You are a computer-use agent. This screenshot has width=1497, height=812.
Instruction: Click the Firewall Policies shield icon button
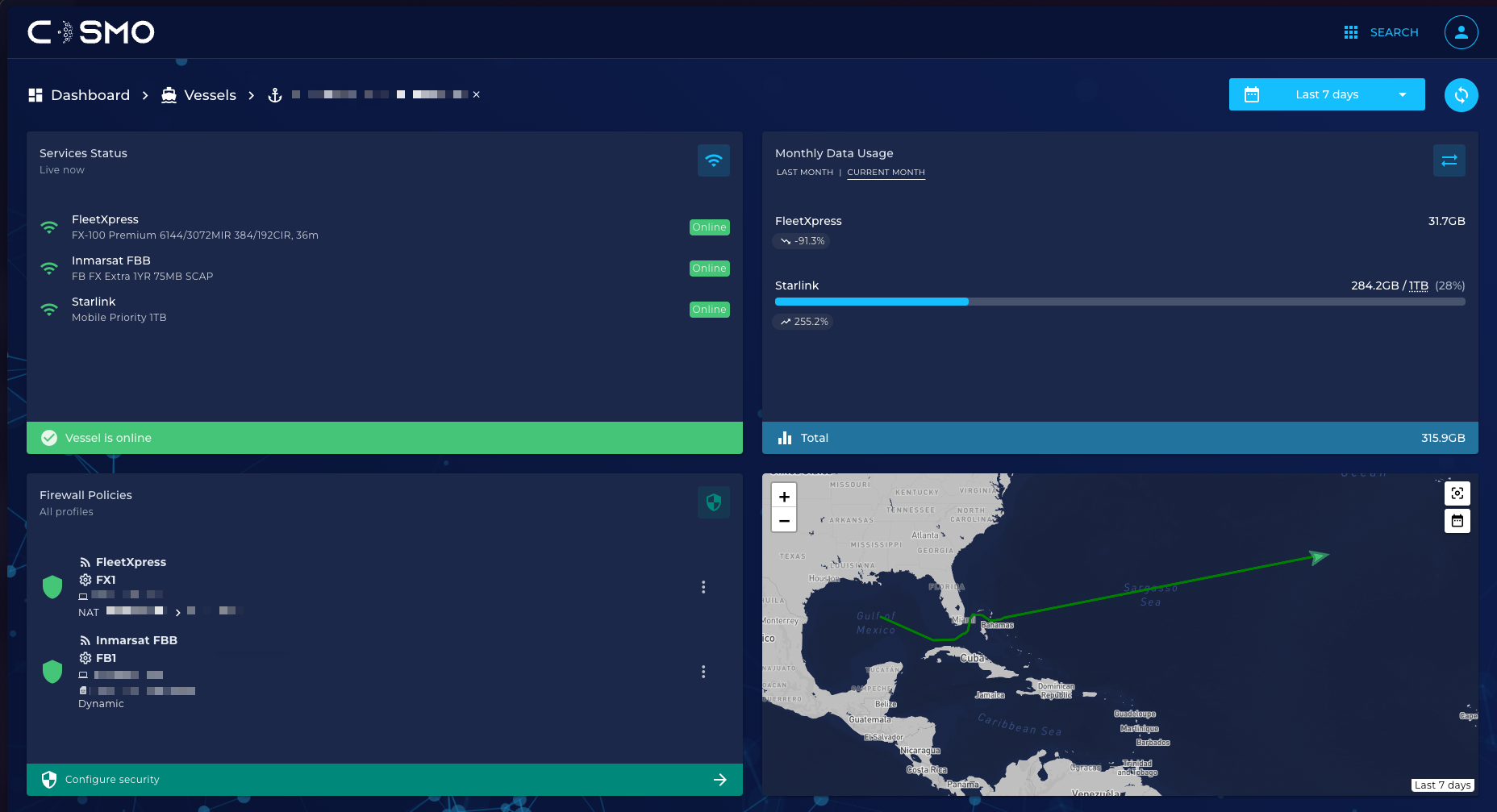(x=713, y=502)
